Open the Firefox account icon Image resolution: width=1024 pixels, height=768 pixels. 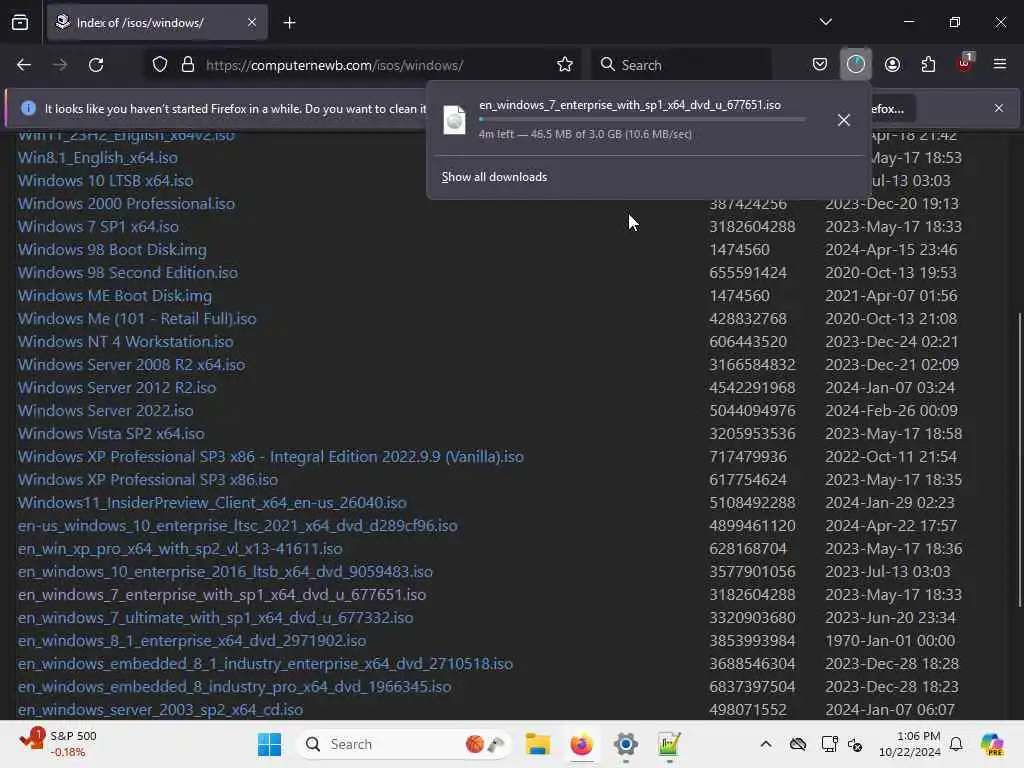coord(892,65)
